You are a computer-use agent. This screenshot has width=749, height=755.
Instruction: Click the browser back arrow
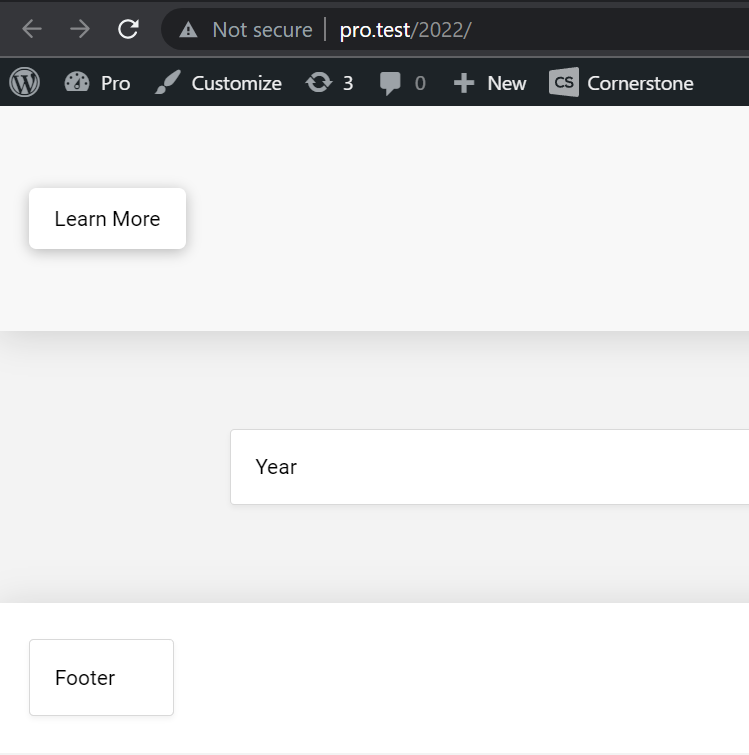pos(32,29)
